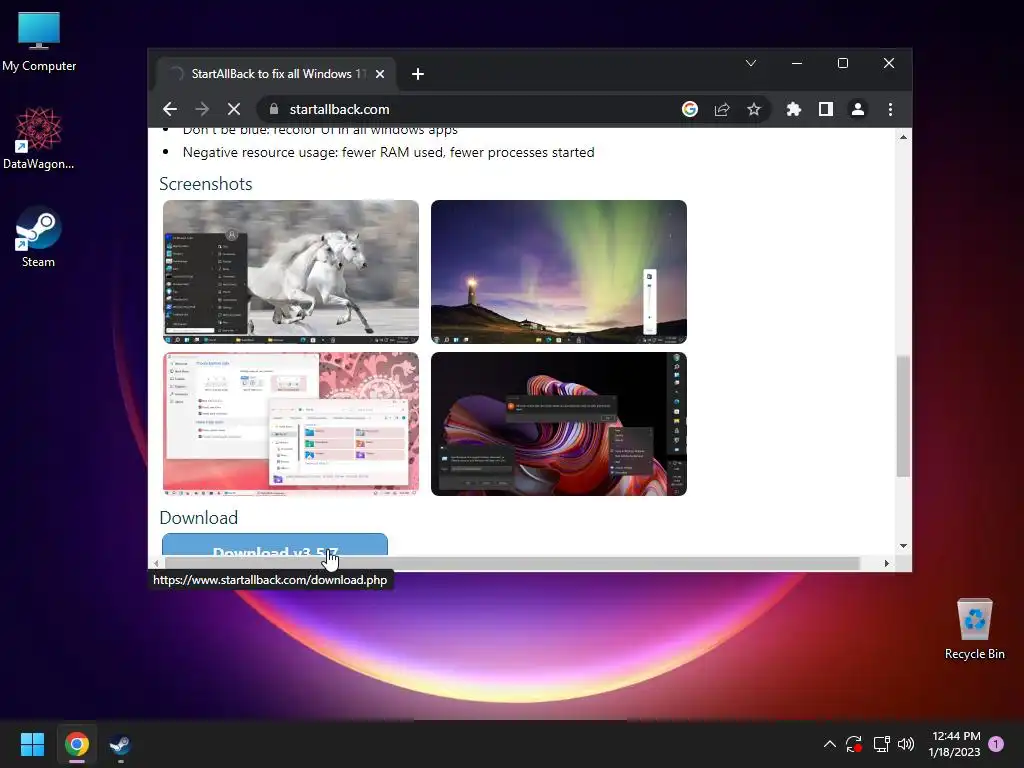Open Chrome's three-dot menu
Viewport: 1024px width, 768px height.
click(x=890, y=109)
